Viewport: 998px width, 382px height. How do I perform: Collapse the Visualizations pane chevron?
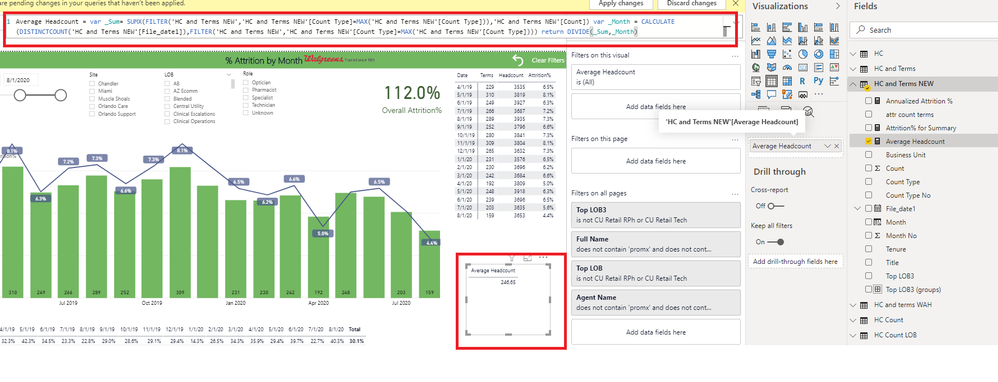pos(837,6)
